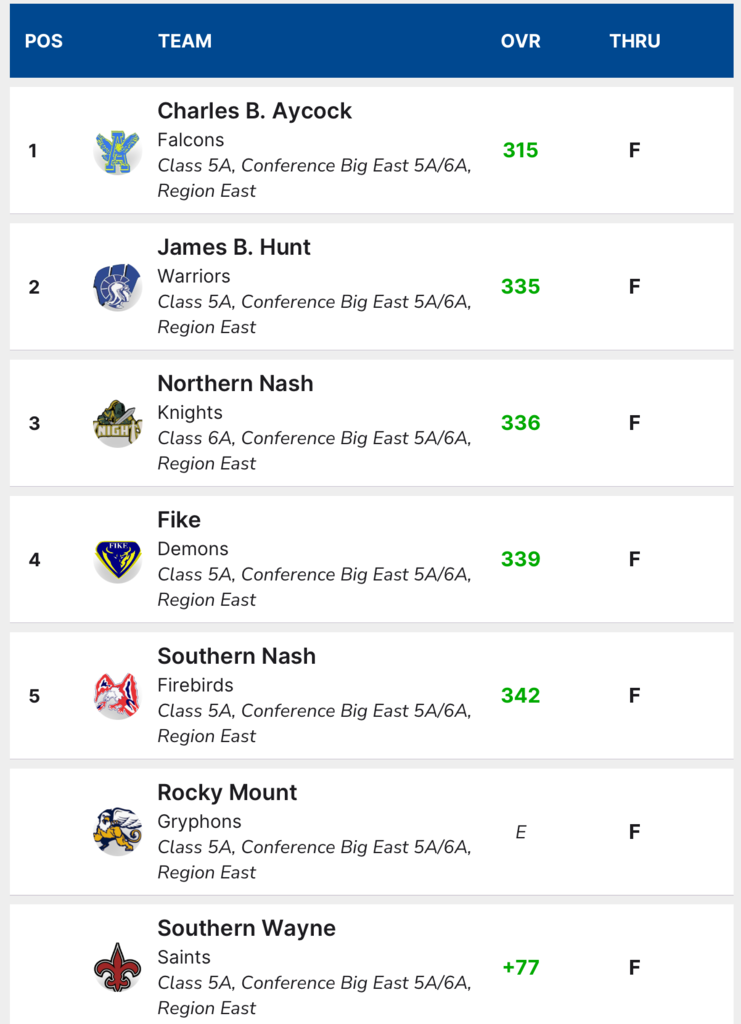Select the Southern Nash team name
The image size is (741, 1024).
coord(236,656)
